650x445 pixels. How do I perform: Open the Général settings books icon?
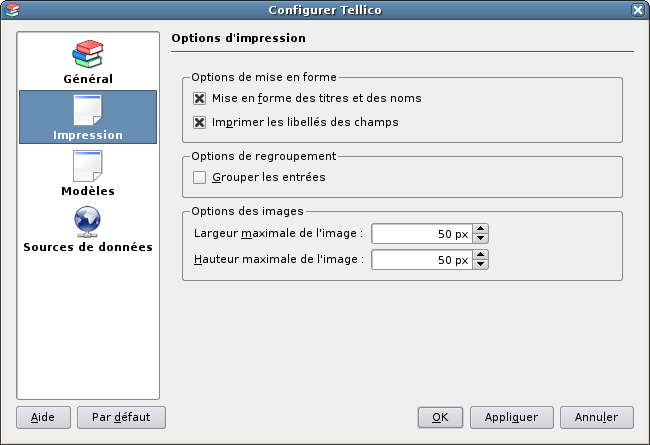pyautogui.click(x=87, y=54)
